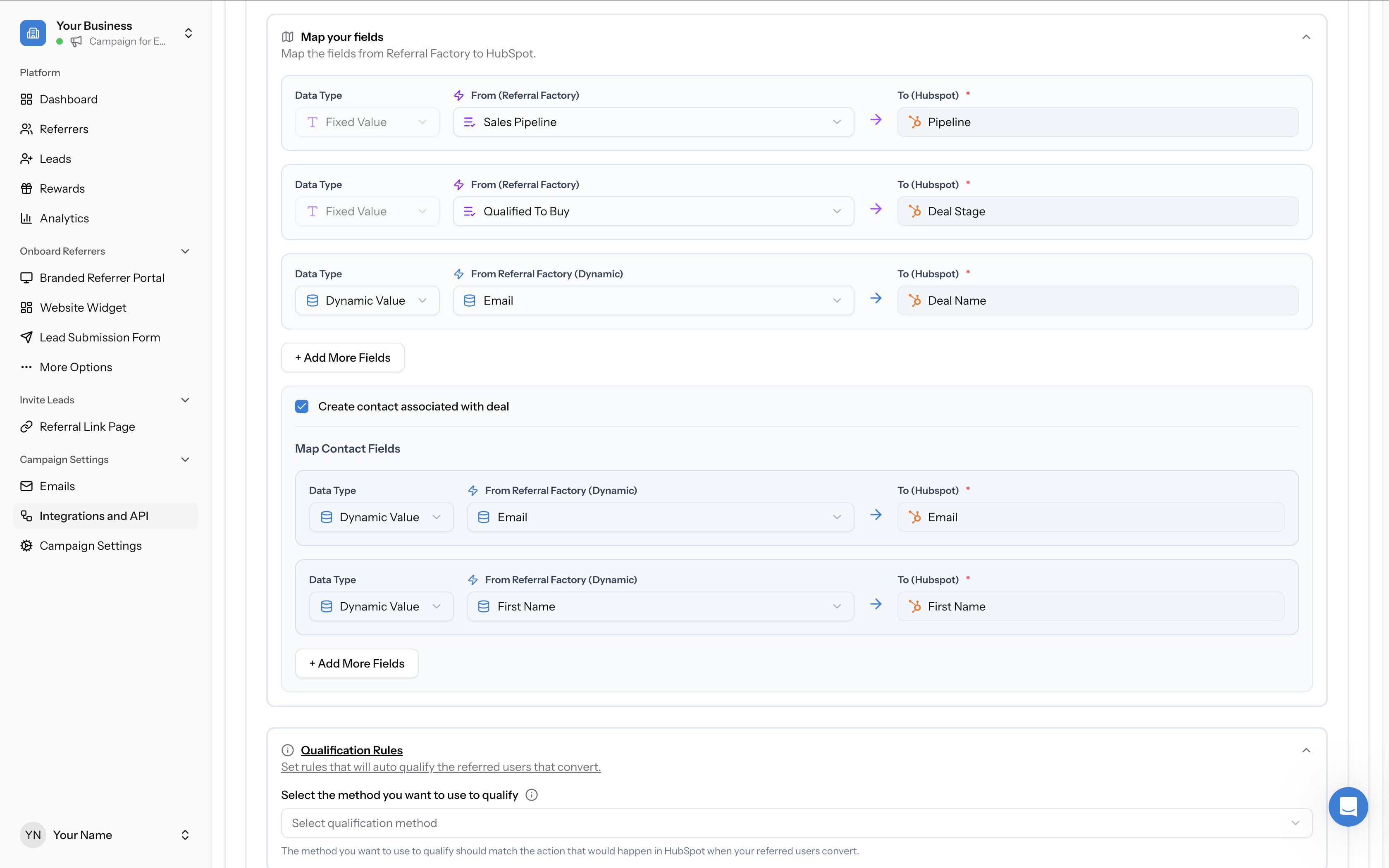
Task: Open the Qualification Rules link
Action: 352,750
